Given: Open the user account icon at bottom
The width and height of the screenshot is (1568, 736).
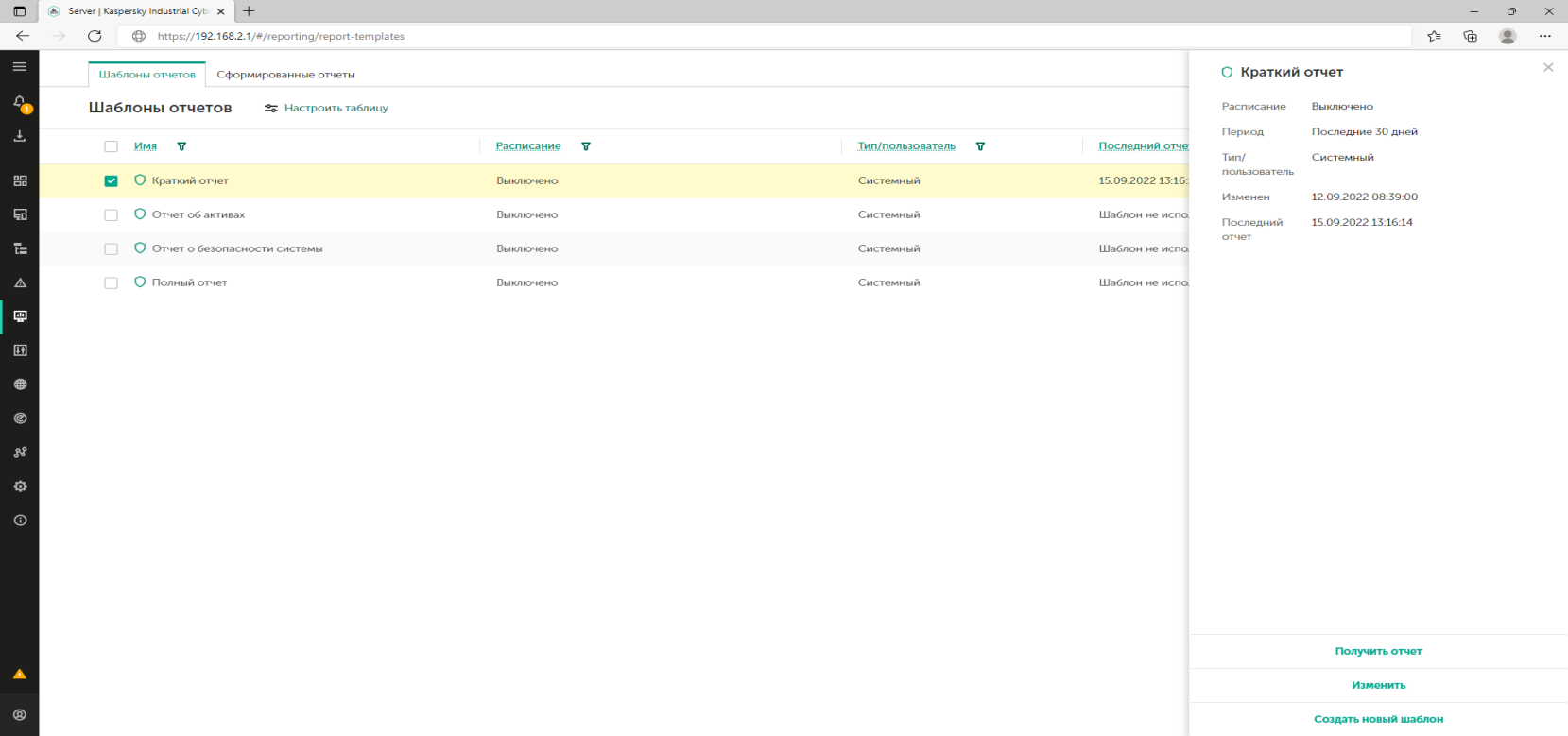Looking at the screenshot, I should (x=20, y=715).
